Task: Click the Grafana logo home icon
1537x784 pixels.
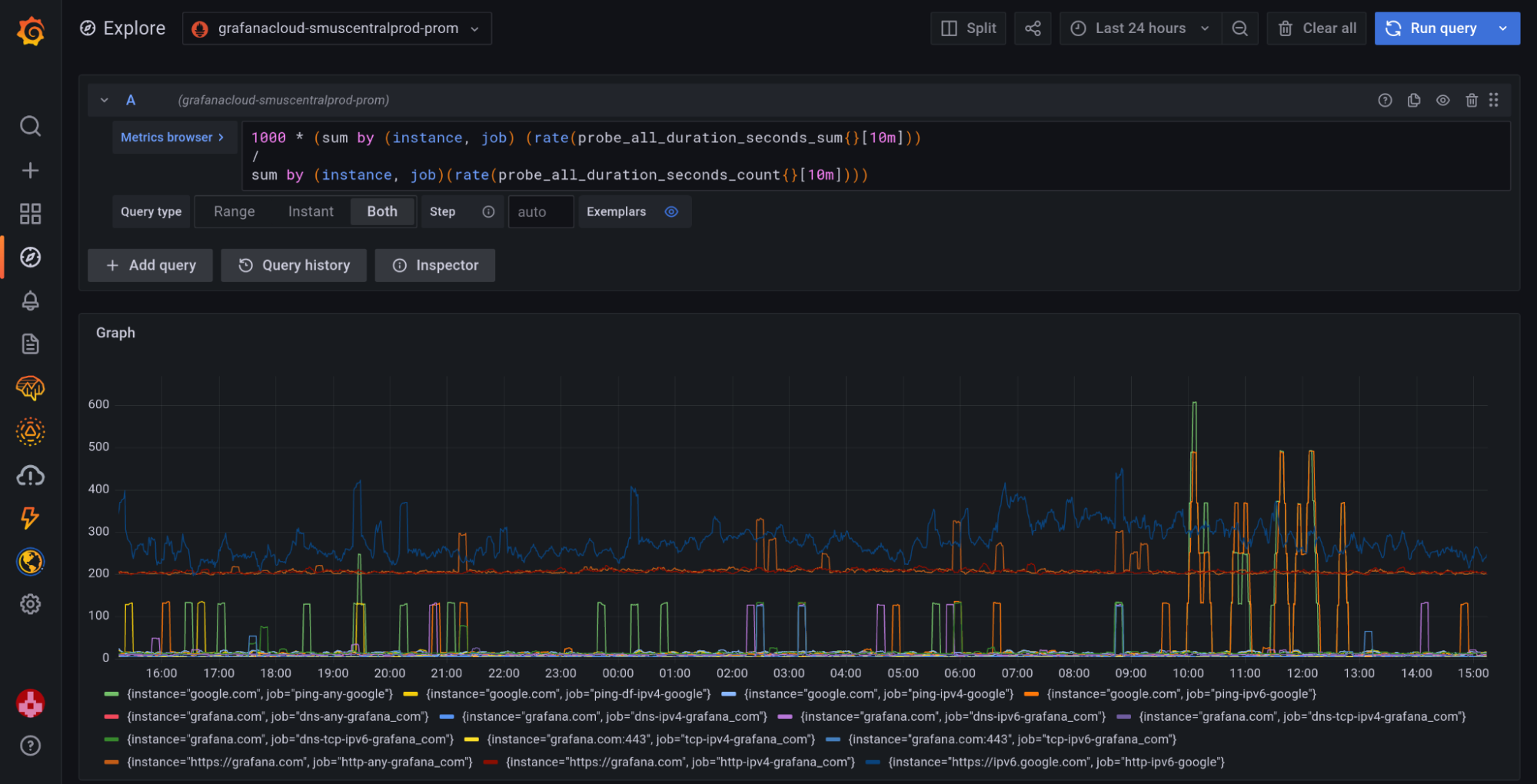Action: pos(31,31)
